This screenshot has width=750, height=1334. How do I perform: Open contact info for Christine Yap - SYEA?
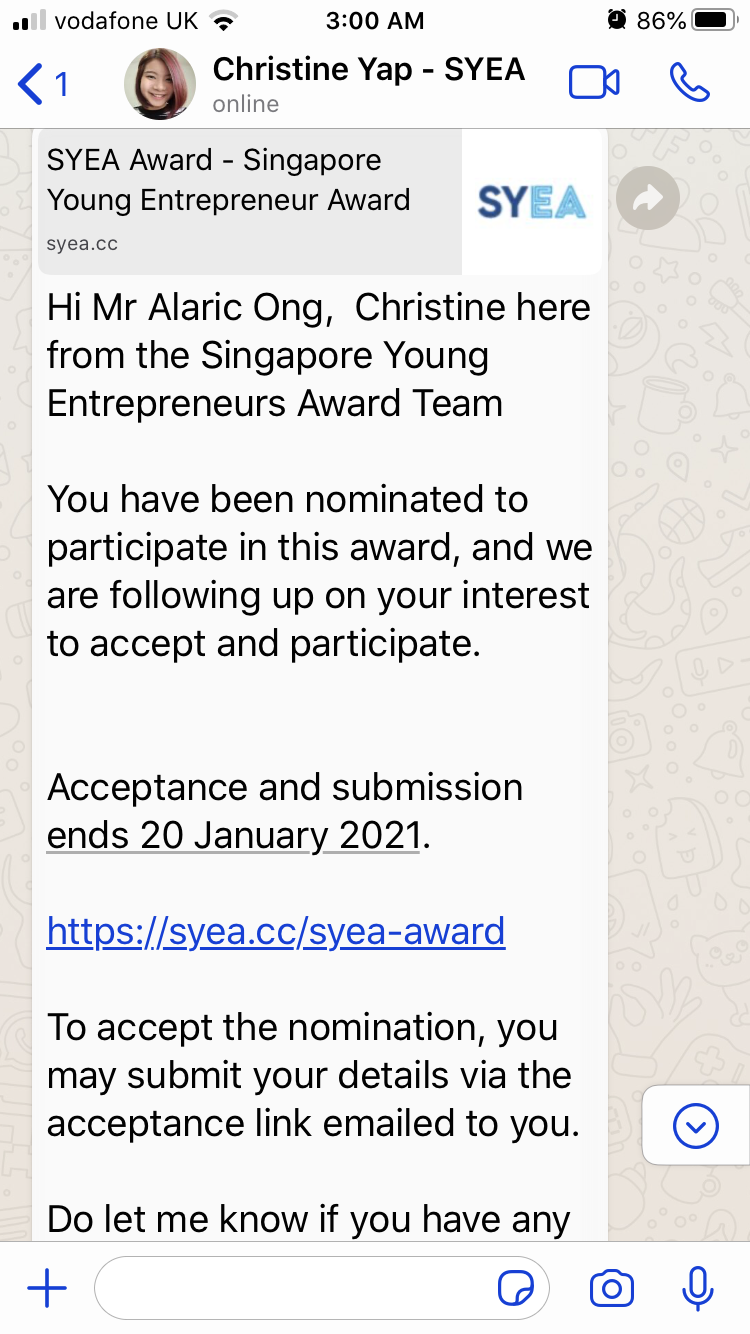click(368, 70)
